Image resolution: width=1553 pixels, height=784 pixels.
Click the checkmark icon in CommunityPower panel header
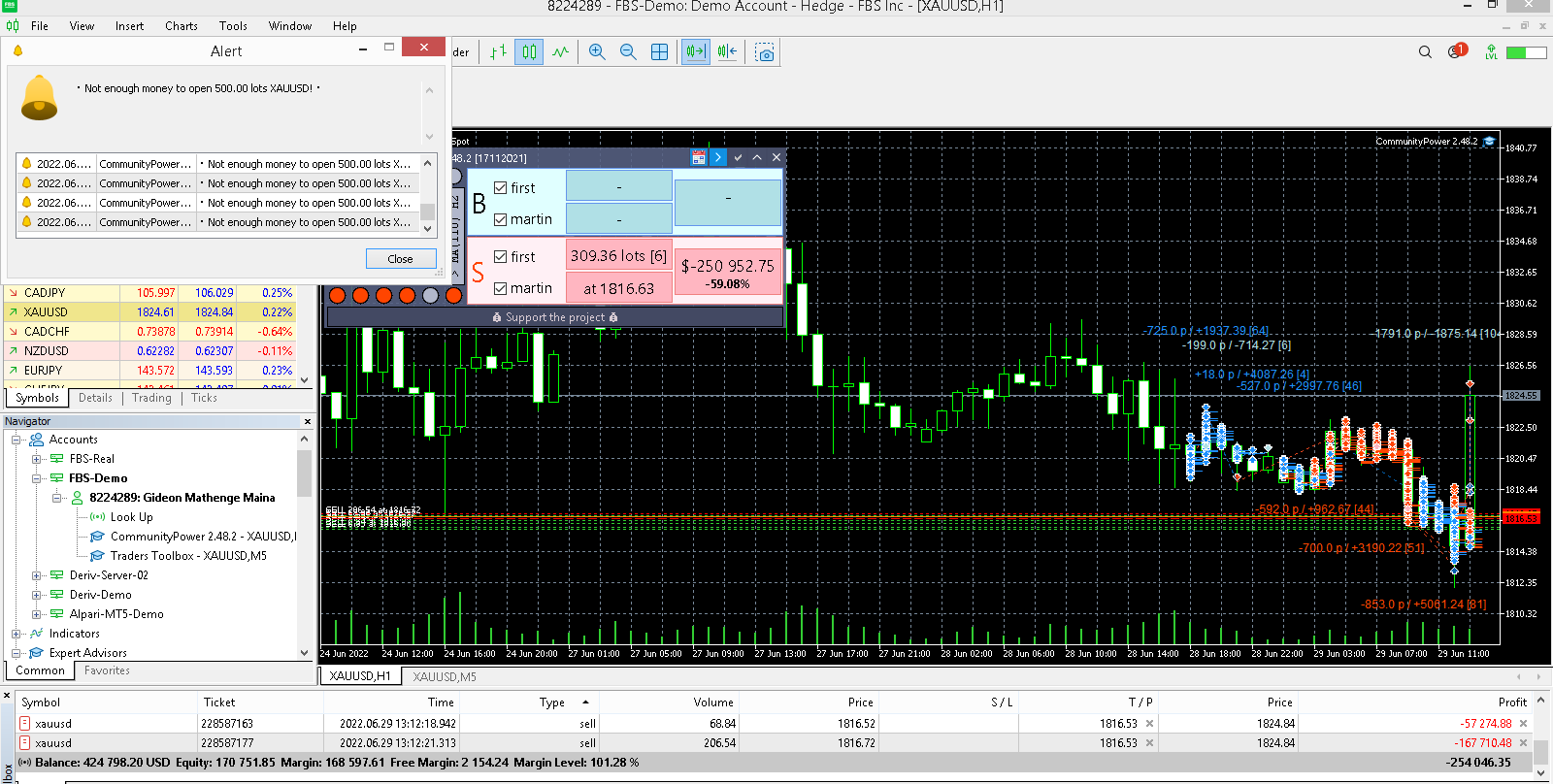(x=738, y=157)
